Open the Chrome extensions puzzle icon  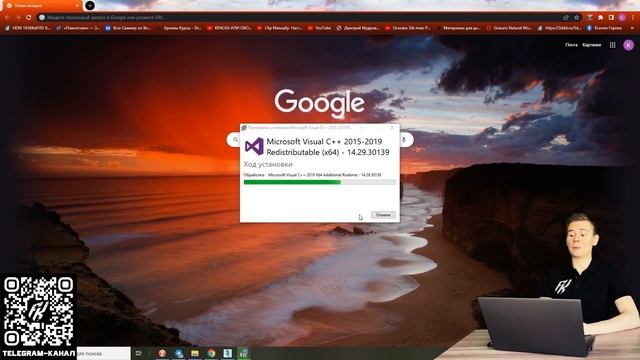600,18
